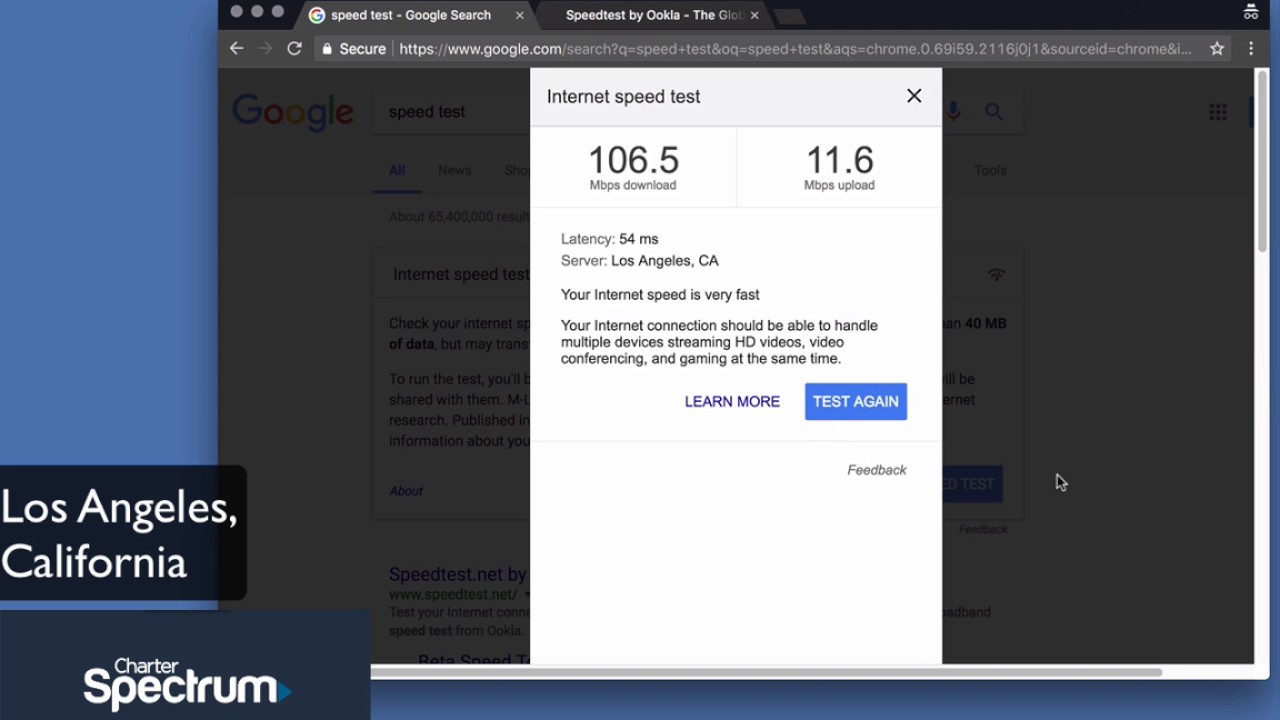
Task: Click the Google logo
Action: tap(293, 112)
